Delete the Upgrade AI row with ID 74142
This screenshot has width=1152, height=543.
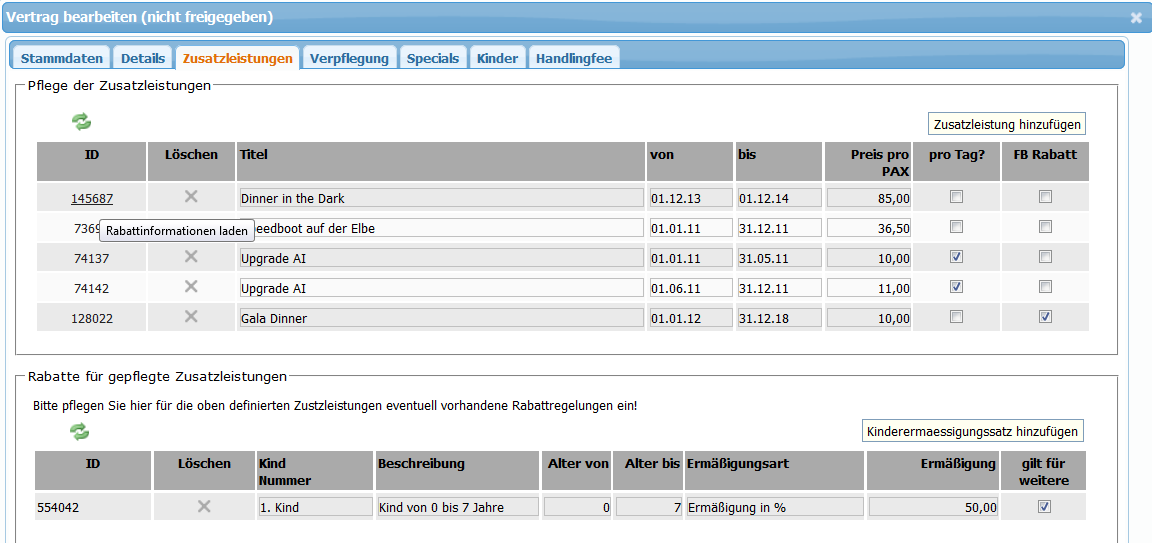pos(191,287)
